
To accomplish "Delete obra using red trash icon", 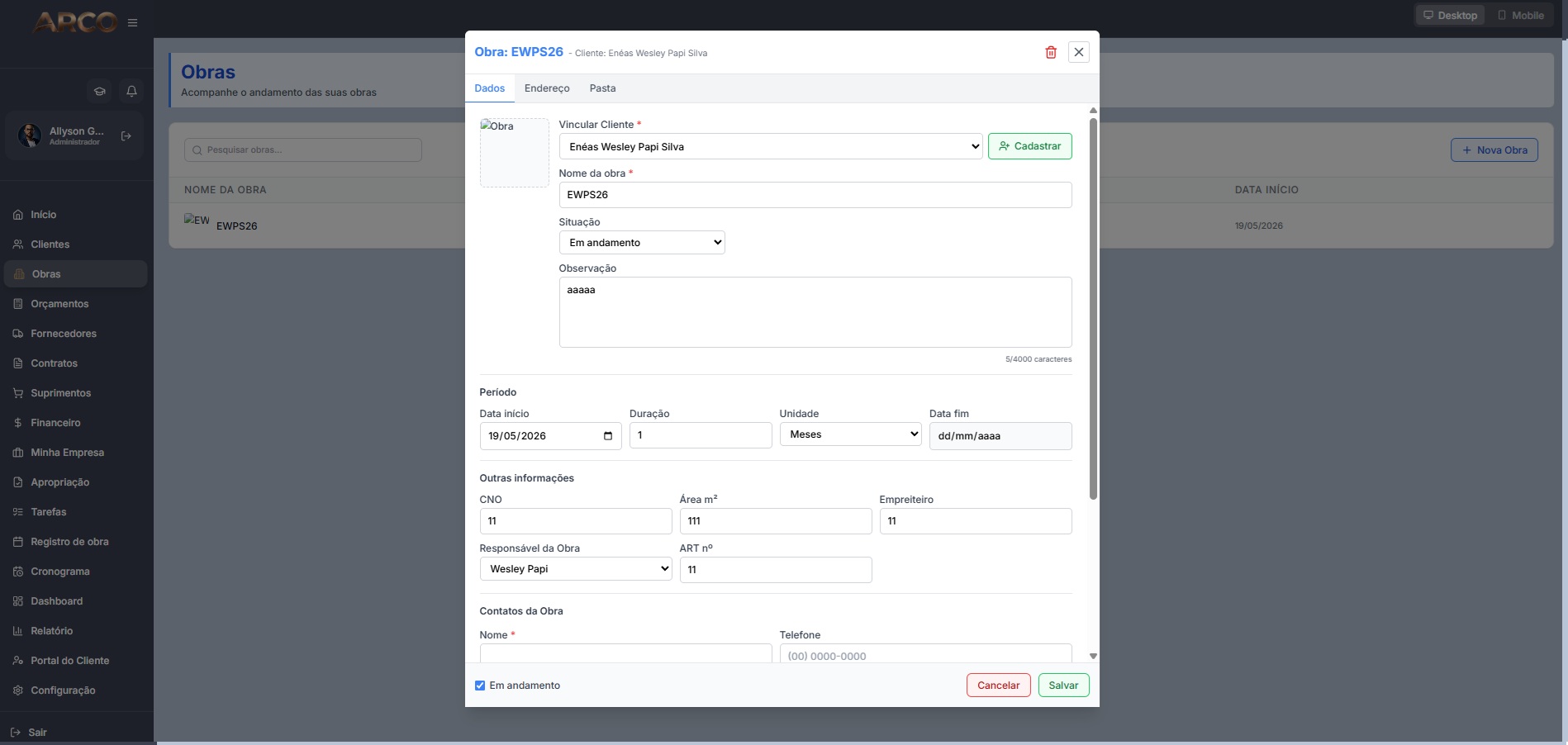I will [x=1051, y=52].
